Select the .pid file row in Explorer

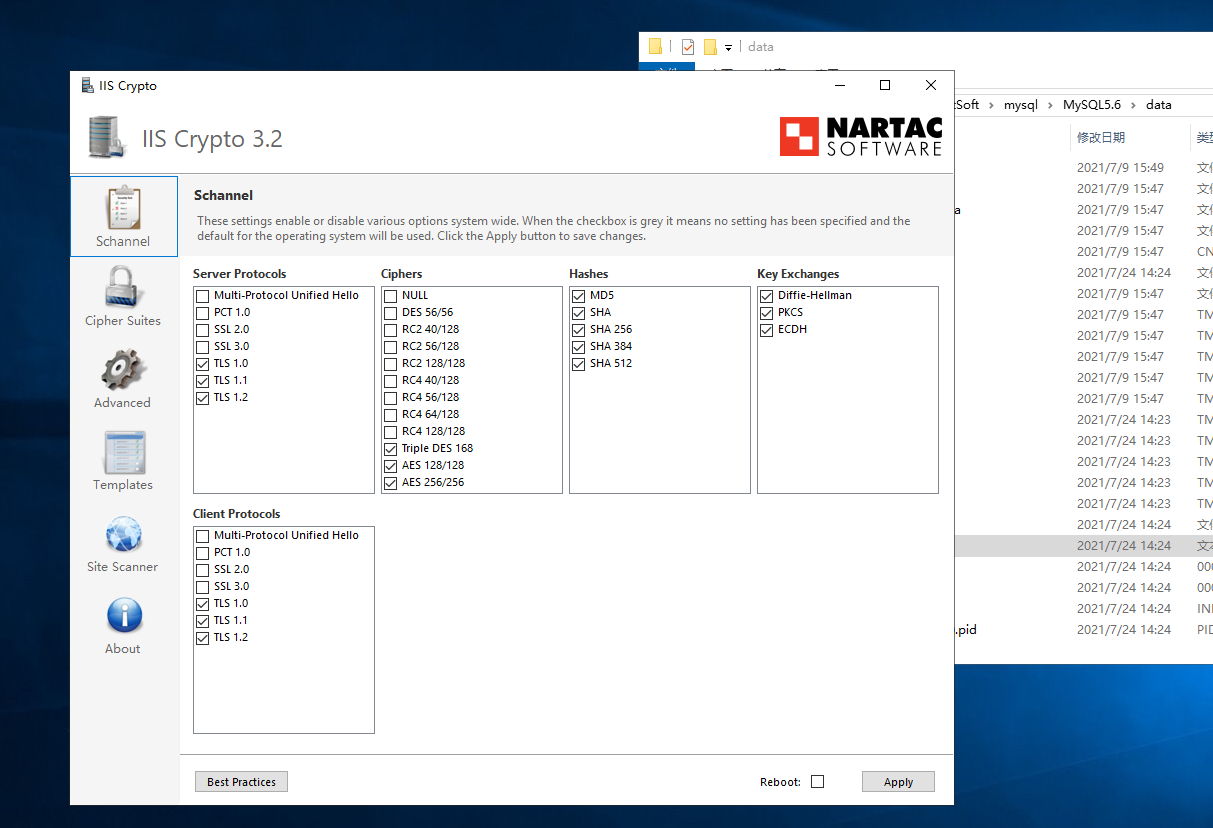point(1083,630)
